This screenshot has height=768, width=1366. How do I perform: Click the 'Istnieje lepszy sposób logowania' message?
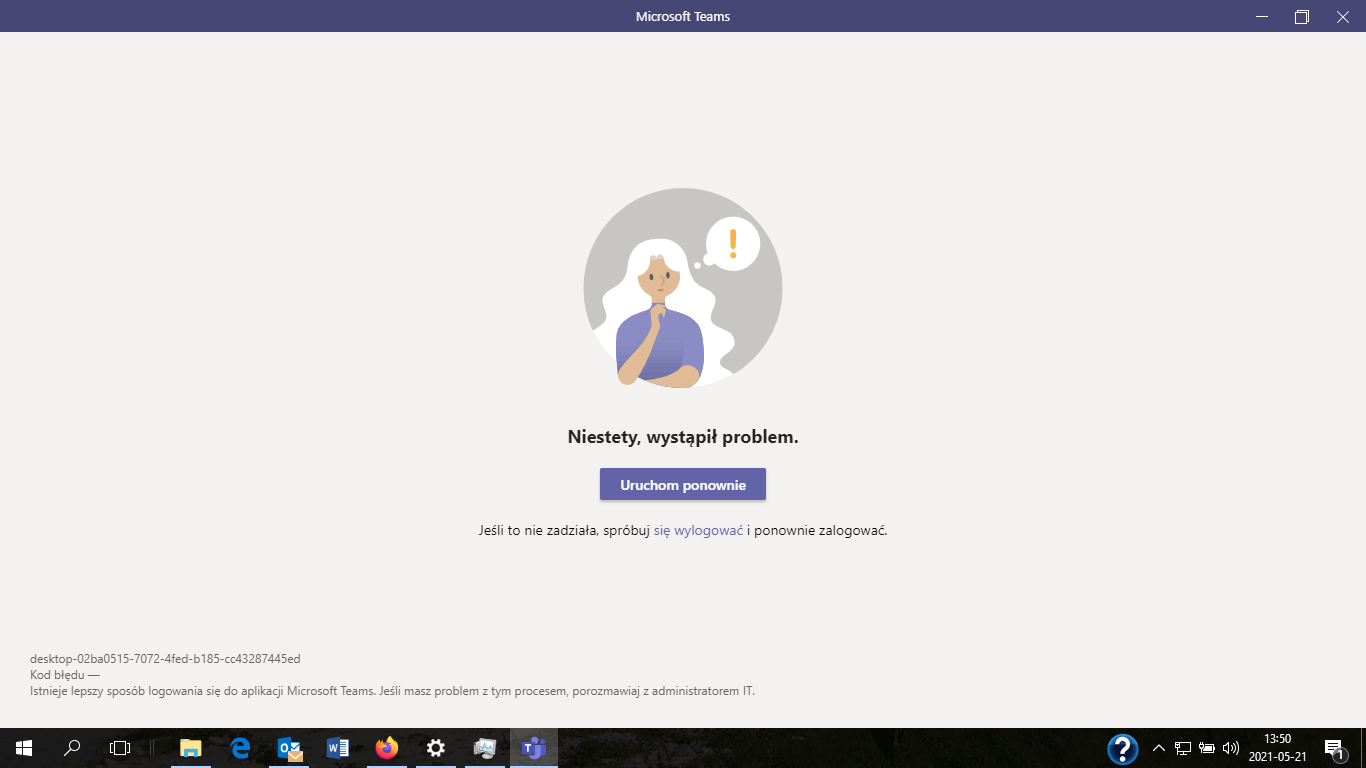(x=392, y=691)
